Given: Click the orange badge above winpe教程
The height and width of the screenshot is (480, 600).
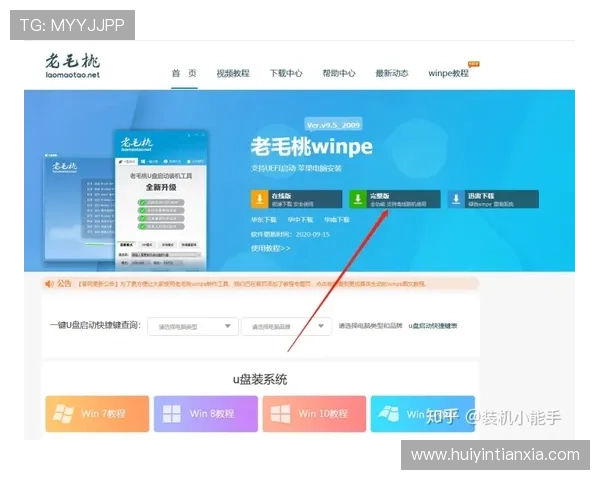Looking at the screenshot, I should click(x=474, y=64).
